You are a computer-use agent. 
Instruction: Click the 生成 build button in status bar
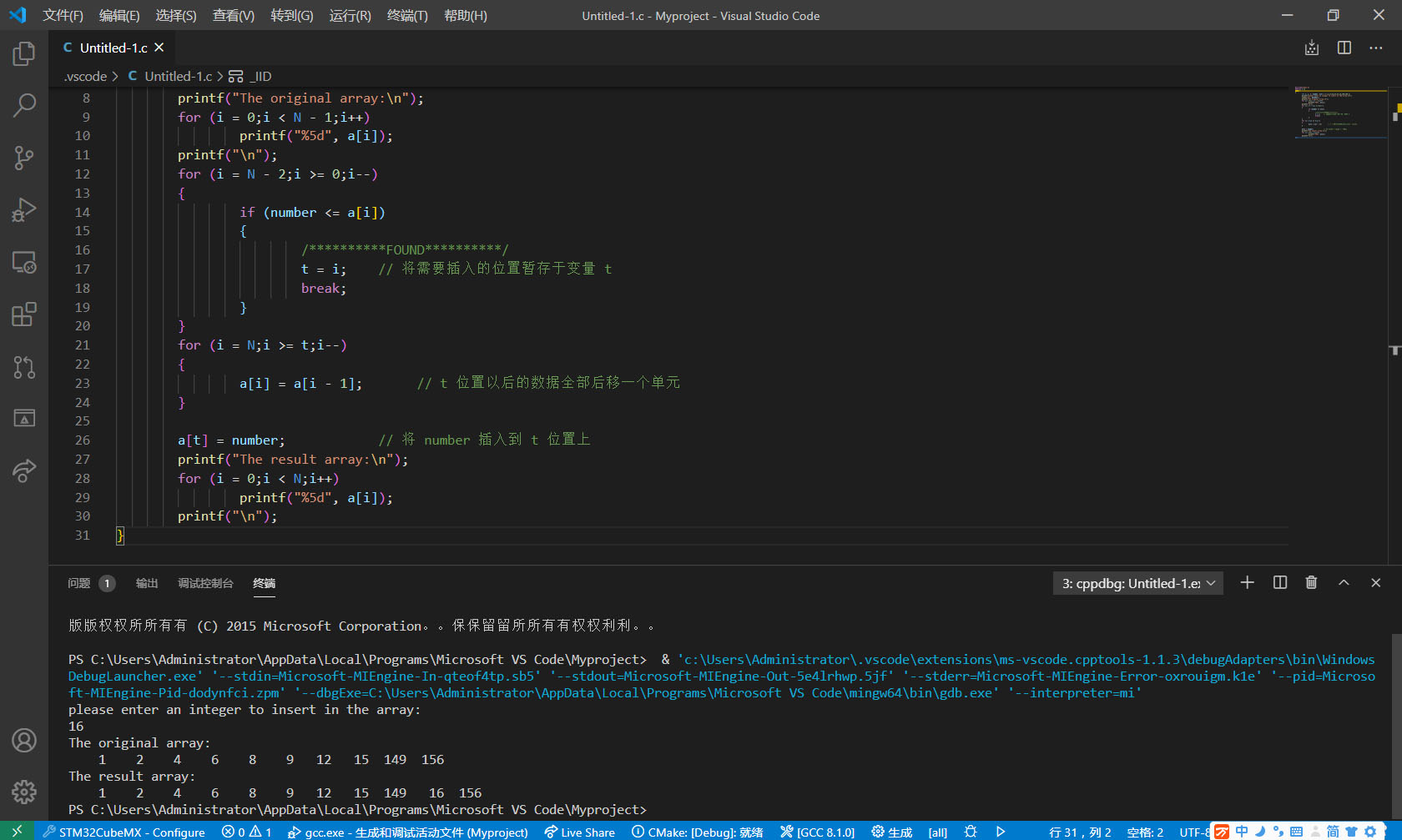point(892,832)
